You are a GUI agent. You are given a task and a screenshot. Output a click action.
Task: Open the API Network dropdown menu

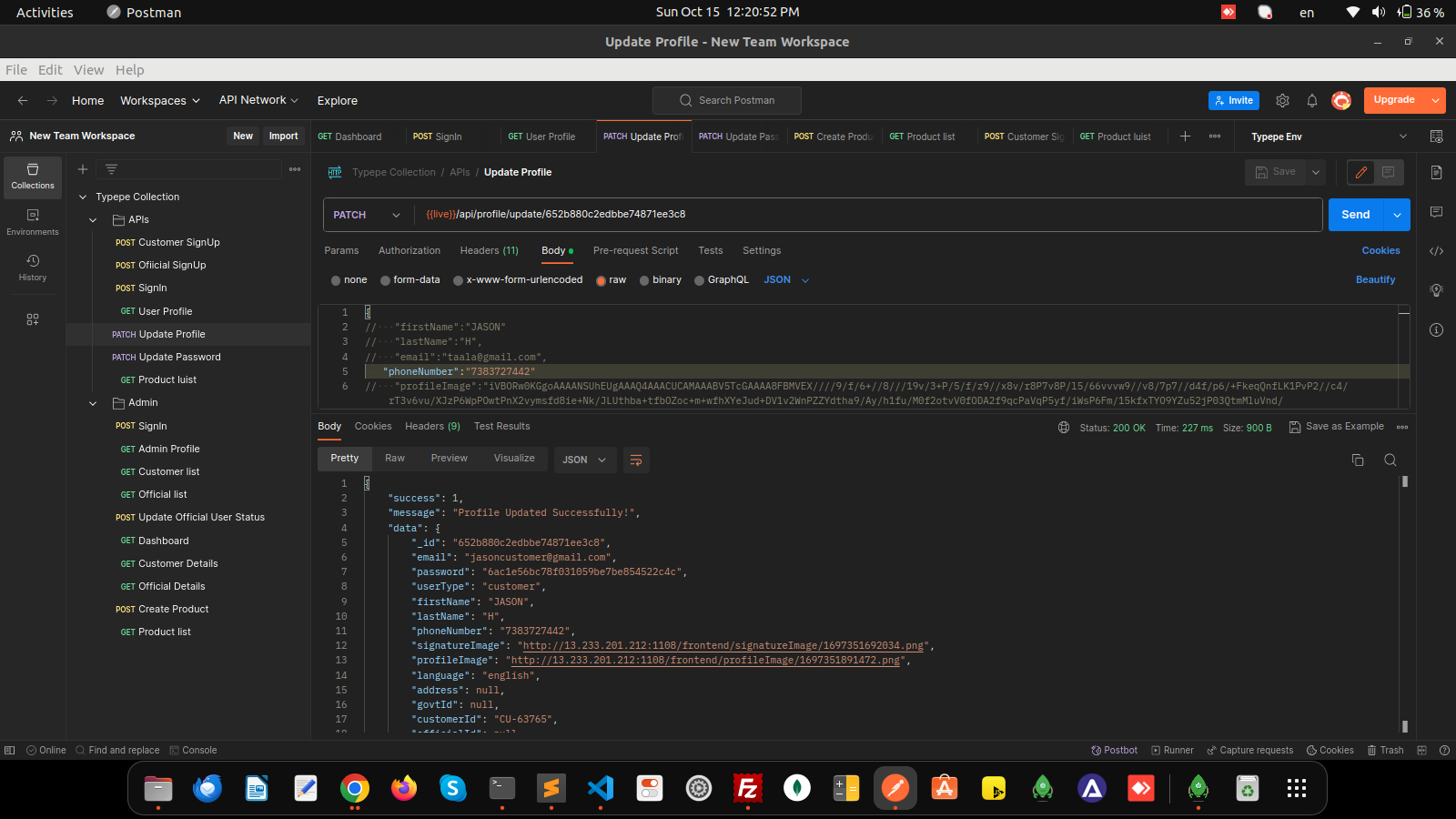point(258,100)
